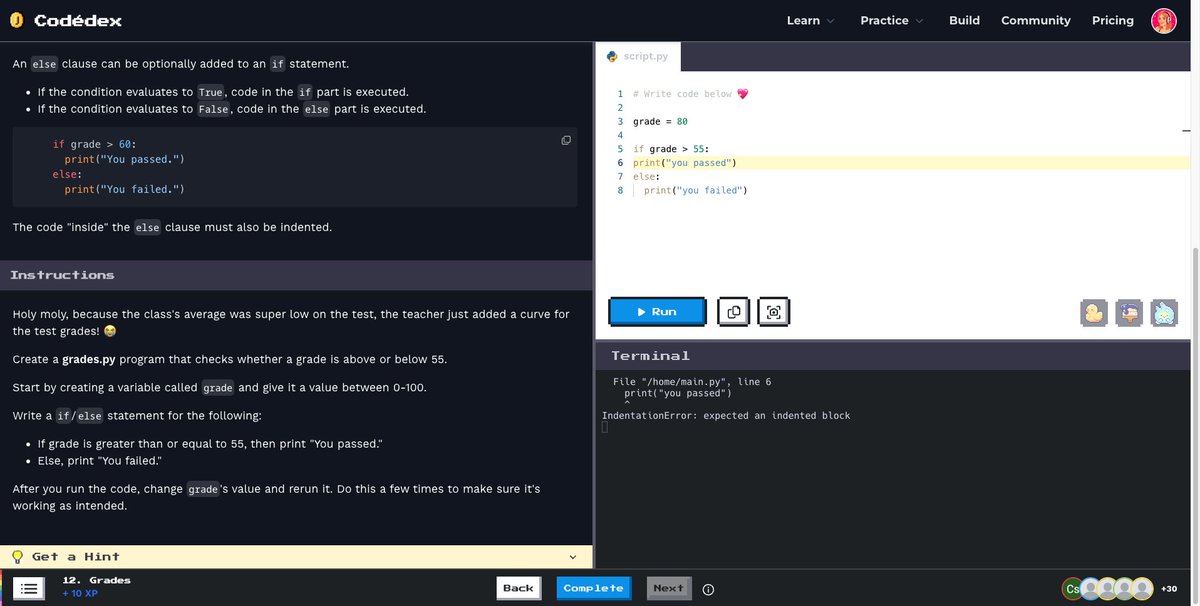Select the copy-to-clipboard icon beside Run
The width and height of the screenshot is (1200, 606).
[x=731, y=310]
